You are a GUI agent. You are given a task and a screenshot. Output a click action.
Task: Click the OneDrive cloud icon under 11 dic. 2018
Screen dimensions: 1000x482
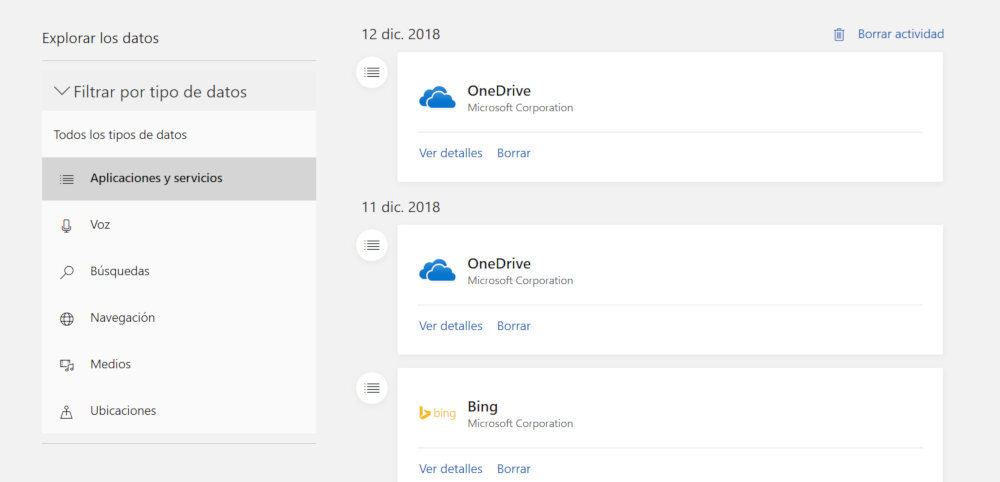pyautogui.click(x=437, y=271)
